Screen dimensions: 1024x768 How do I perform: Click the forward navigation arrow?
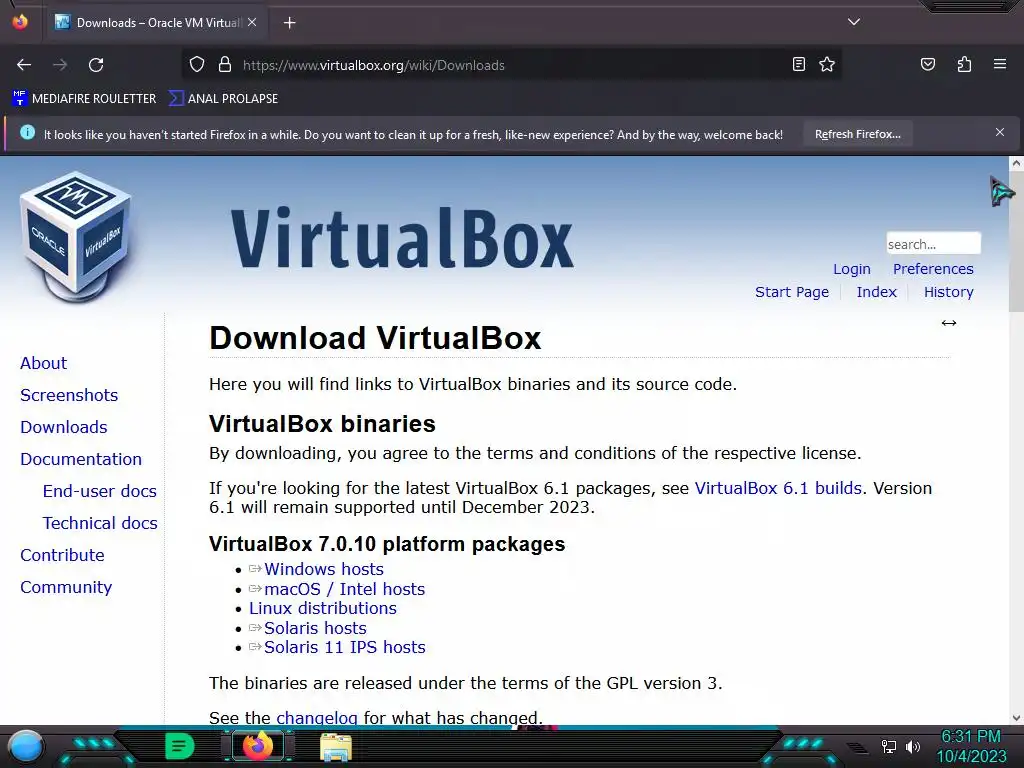(60, 65)
